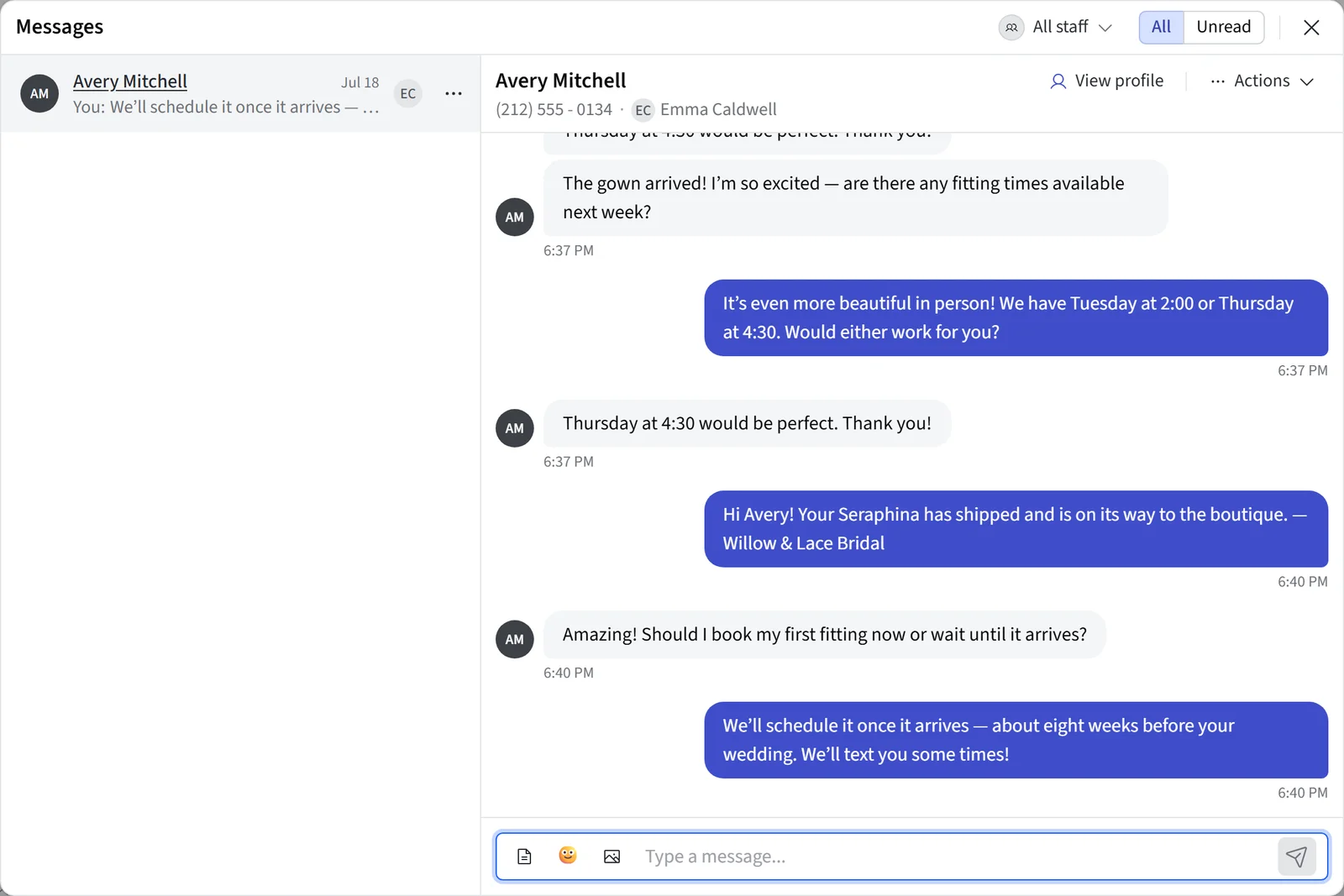Click the phone number (212) 555 - 0134
1344x896 pixels.
[x=554, y=110]
